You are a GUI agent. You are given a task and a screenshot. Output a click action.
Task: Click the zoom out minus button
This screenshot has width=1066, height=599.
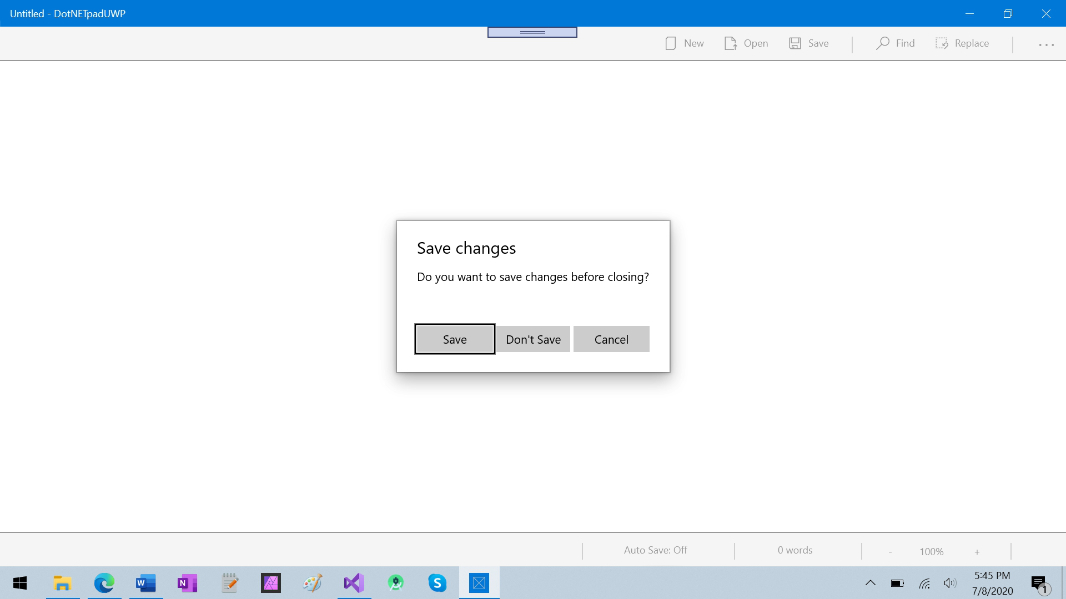pos(890,551)
